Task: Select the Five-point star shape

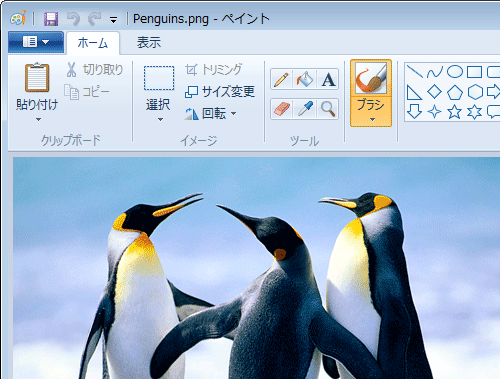Action: click(x=455, y=112)
